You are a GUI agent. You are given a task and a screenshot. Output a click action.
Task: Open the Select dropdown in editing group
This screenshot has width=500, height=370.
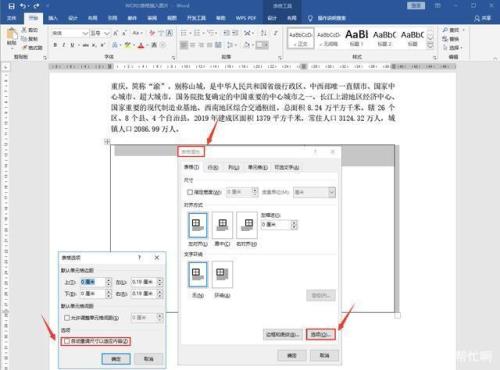tap(453, 48)
